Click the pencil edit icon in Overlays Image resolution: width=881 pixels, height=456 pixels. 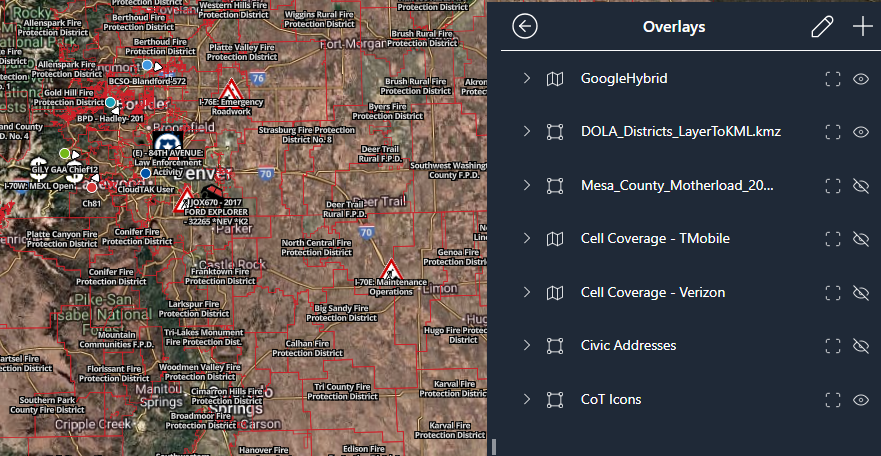[x=821, y=27]
